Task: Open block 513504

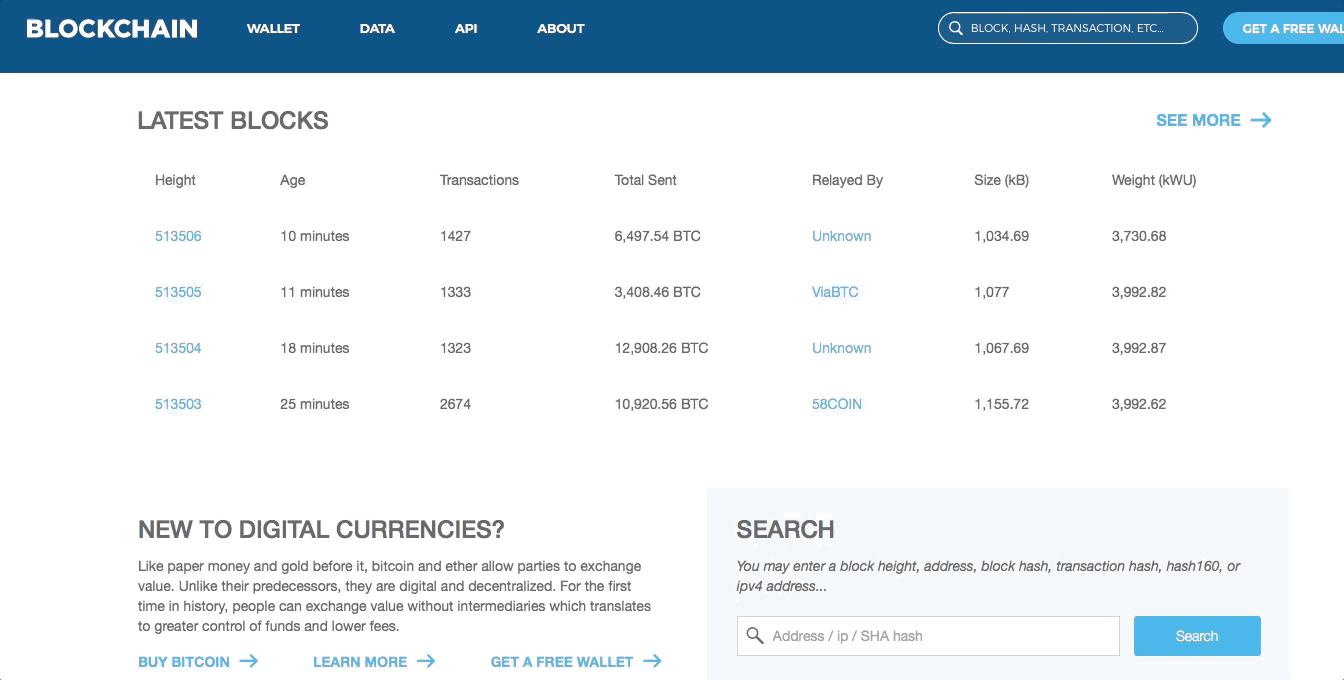Action: (178, 348)
